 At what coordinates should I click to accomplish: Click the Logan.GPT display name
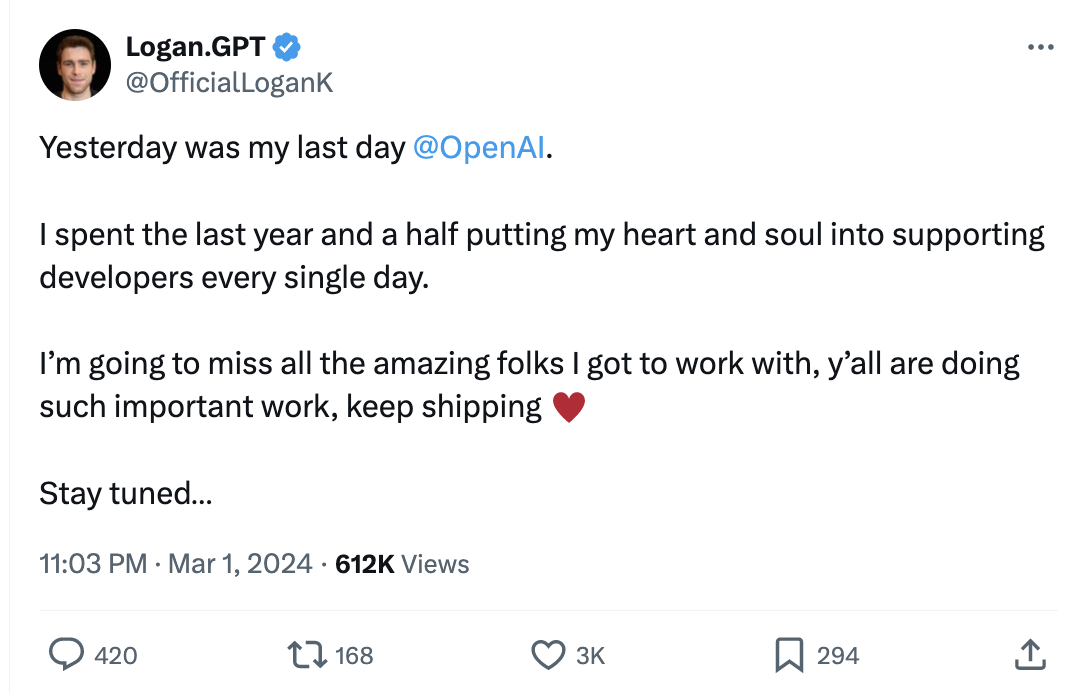(196, 46)
